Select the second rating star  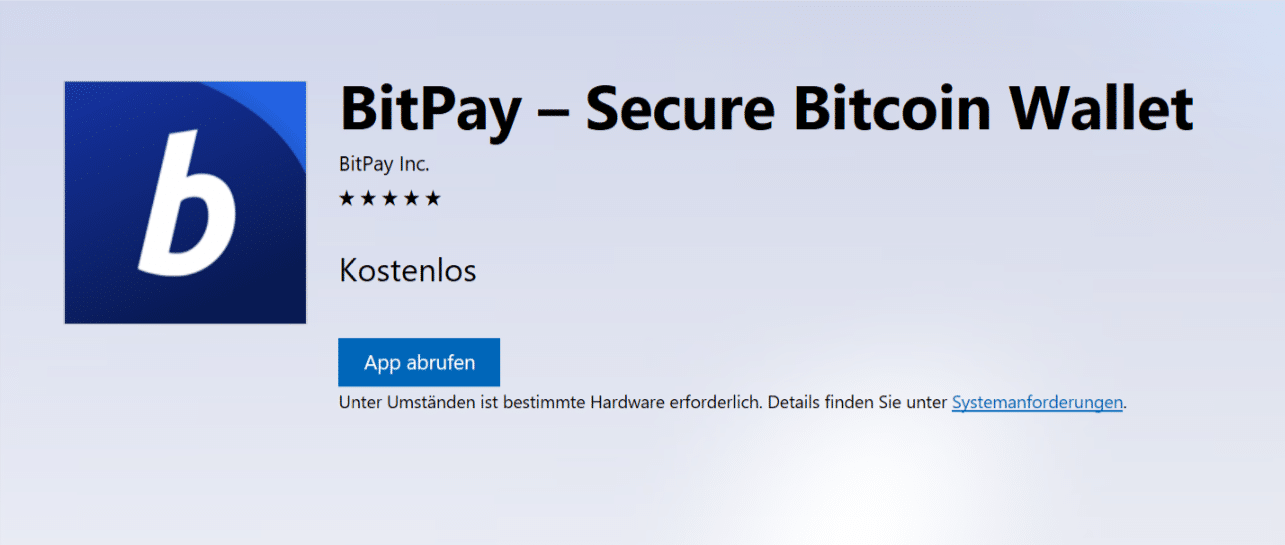click(x=368, y=198)
